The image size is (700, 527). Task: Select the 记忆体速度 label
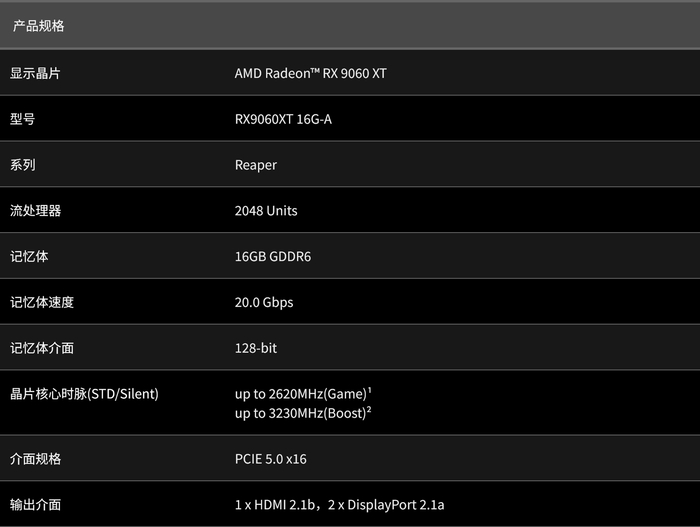point(42,302)
